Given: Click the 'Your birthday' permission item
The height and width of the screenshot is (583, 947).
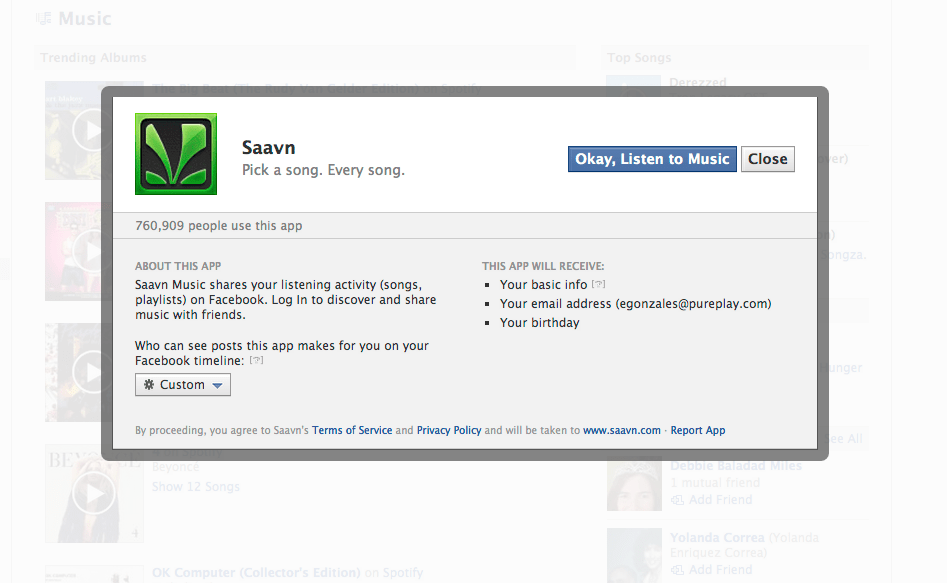Looking at the screenshot, I should (539, 323).
